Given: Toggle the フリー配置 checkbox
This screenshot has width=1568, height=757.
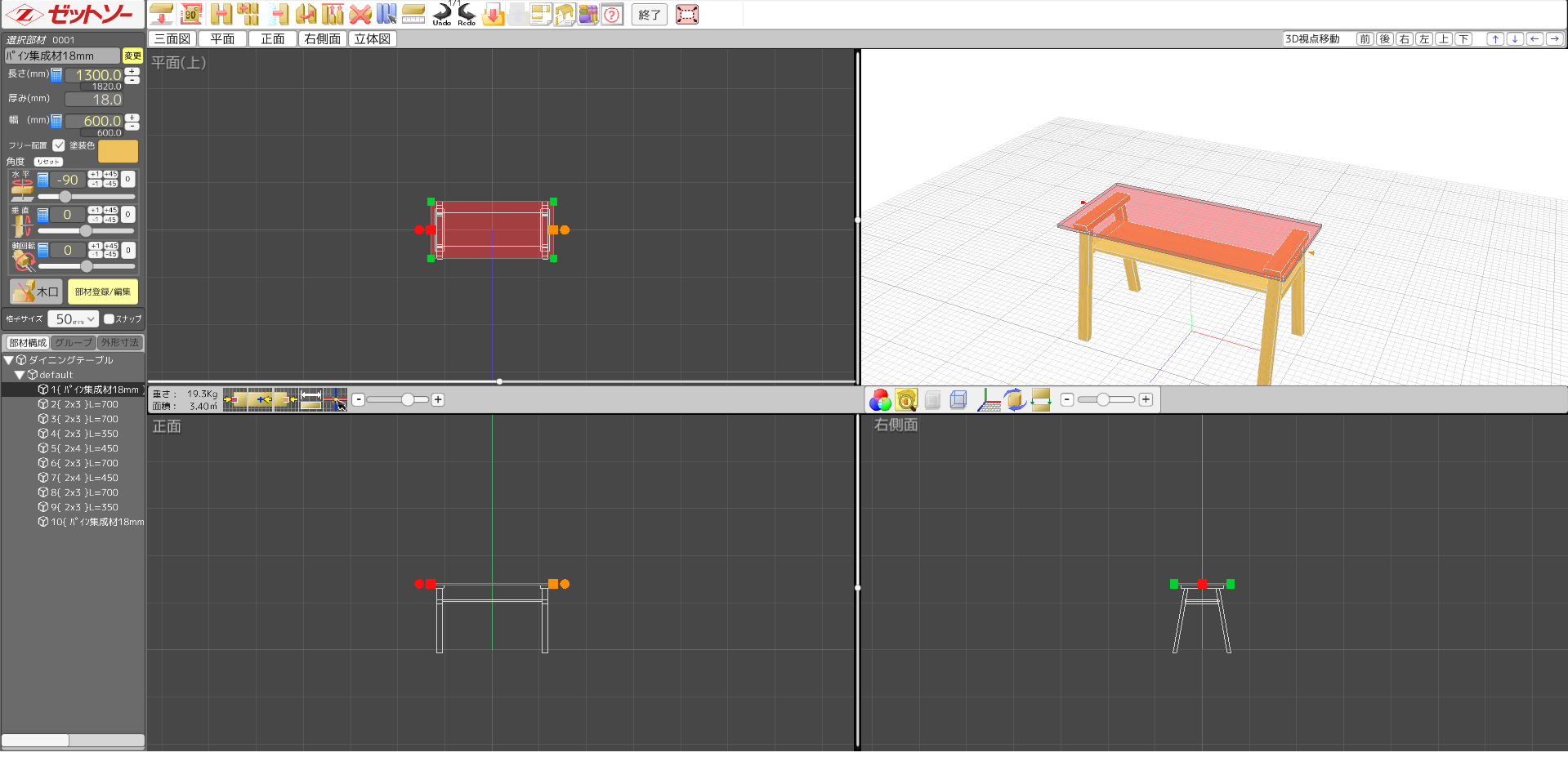Looking at the screenshot, I should coord(59,145).
